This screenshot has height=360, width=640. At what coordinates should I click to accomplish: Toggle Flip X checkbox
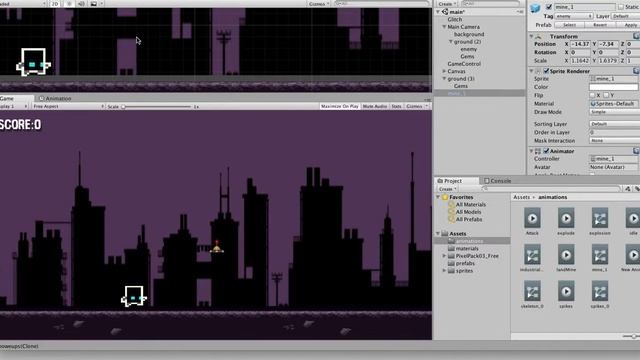click(592, 95)
